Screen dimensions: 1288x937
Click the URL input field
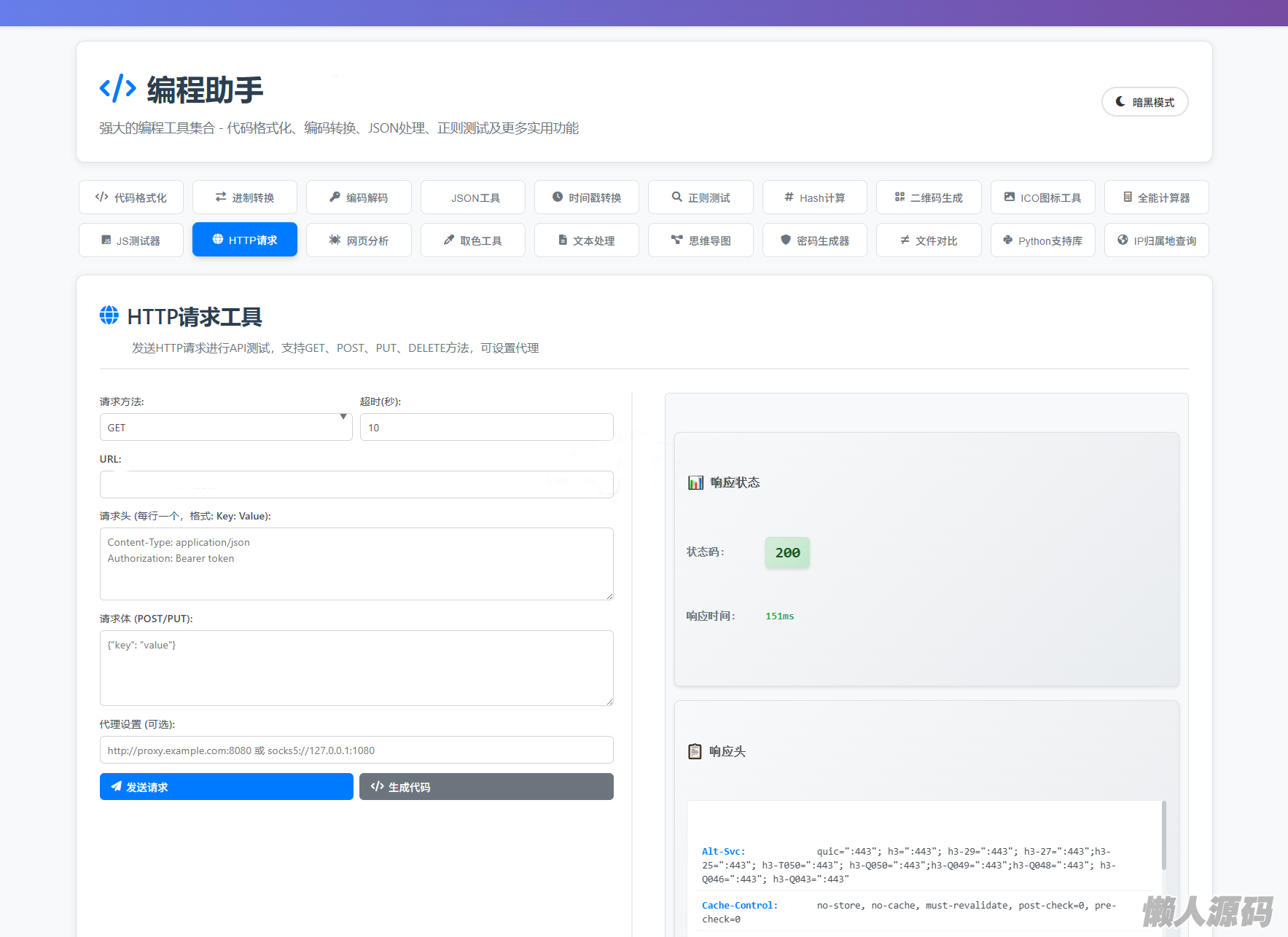point(356,485)
